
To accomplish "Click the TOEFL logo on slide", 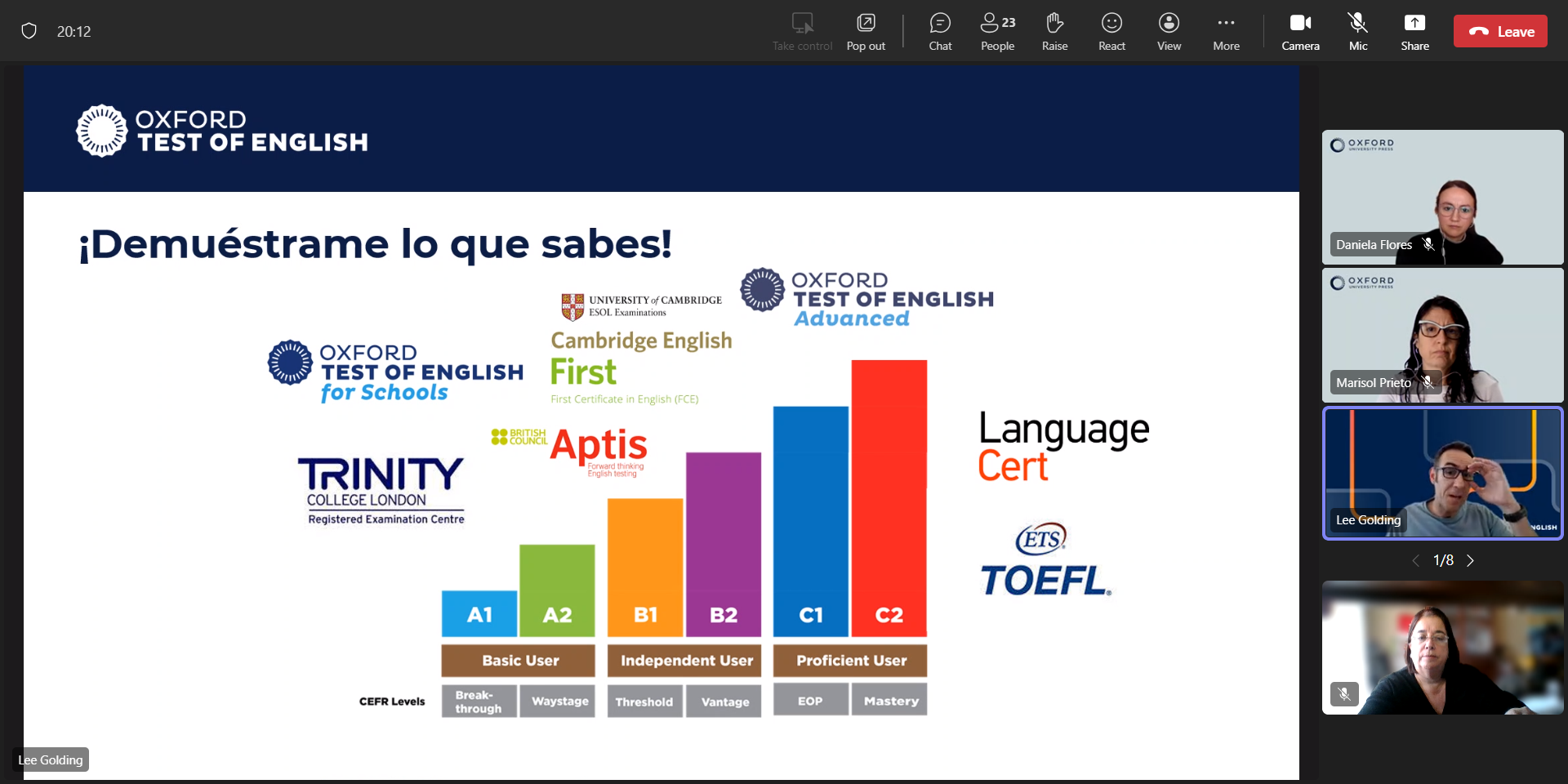I will tap(1045, 560).
